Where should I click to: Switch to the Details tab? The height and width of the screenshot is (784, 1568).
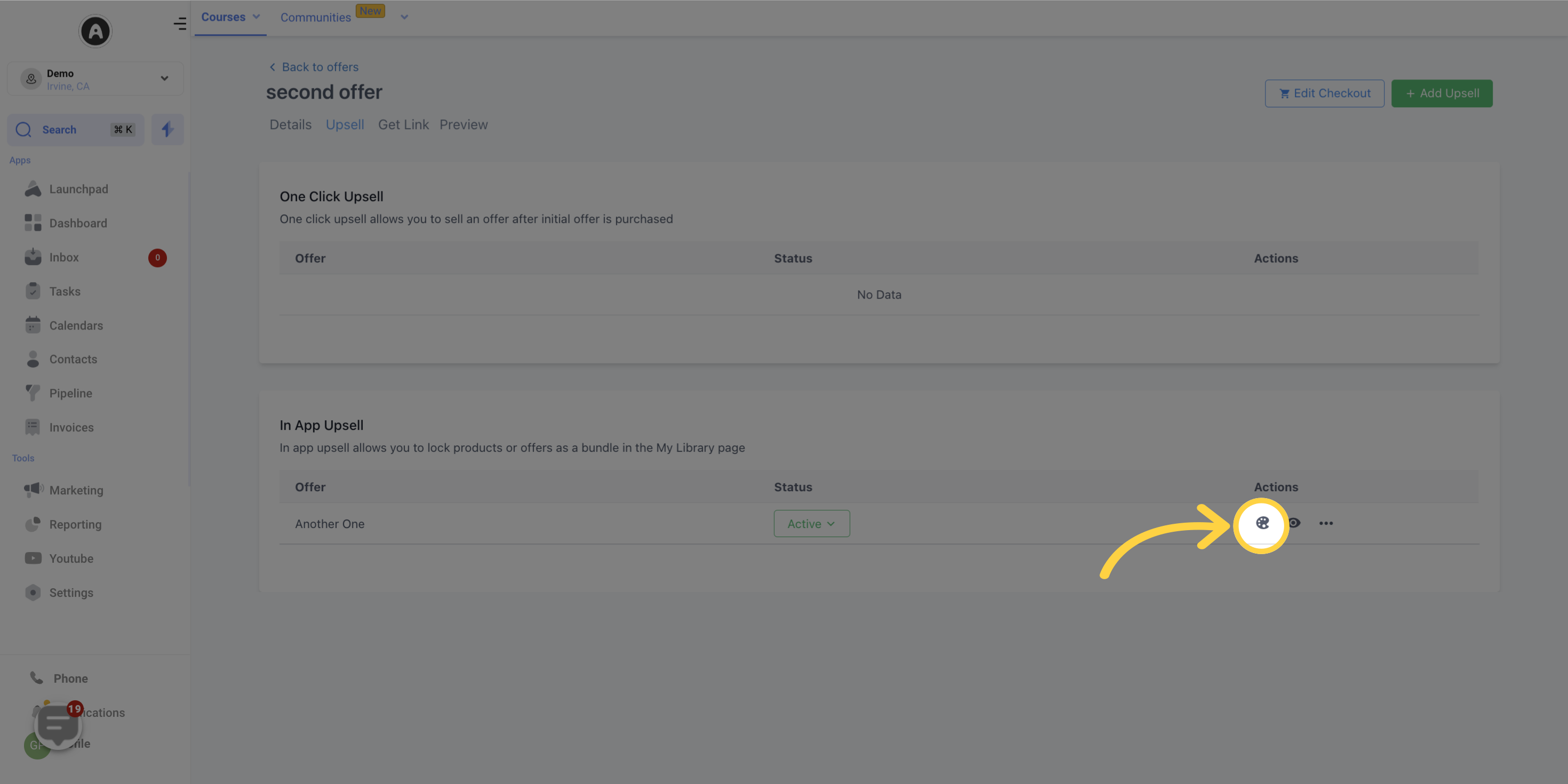coord(290,124)
